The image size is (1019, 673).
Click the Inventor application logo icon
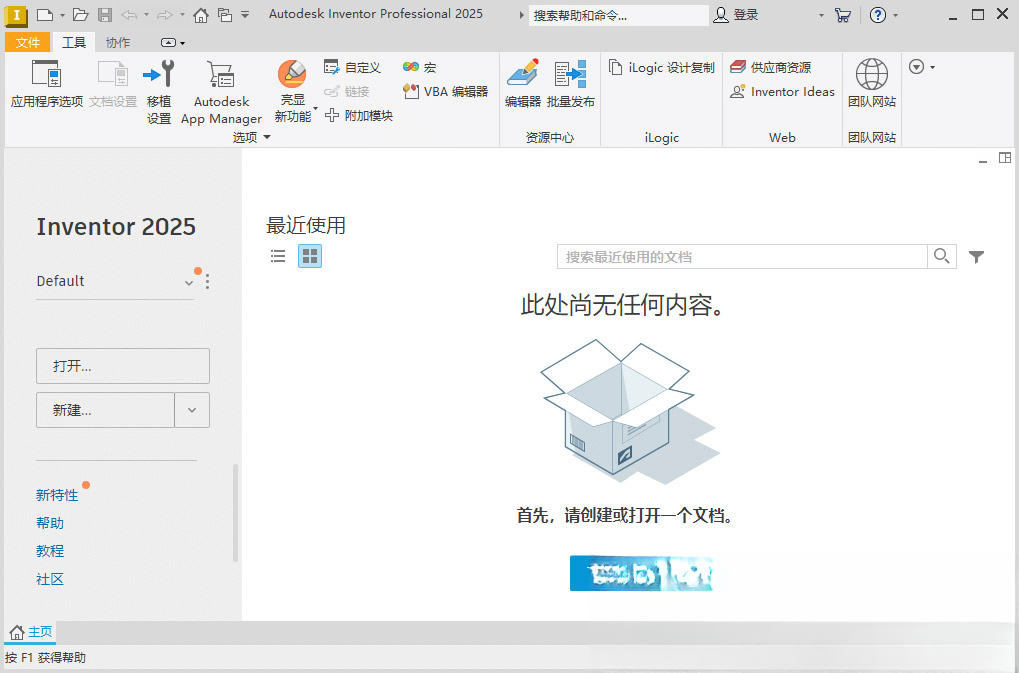click(x=16, y=14)
